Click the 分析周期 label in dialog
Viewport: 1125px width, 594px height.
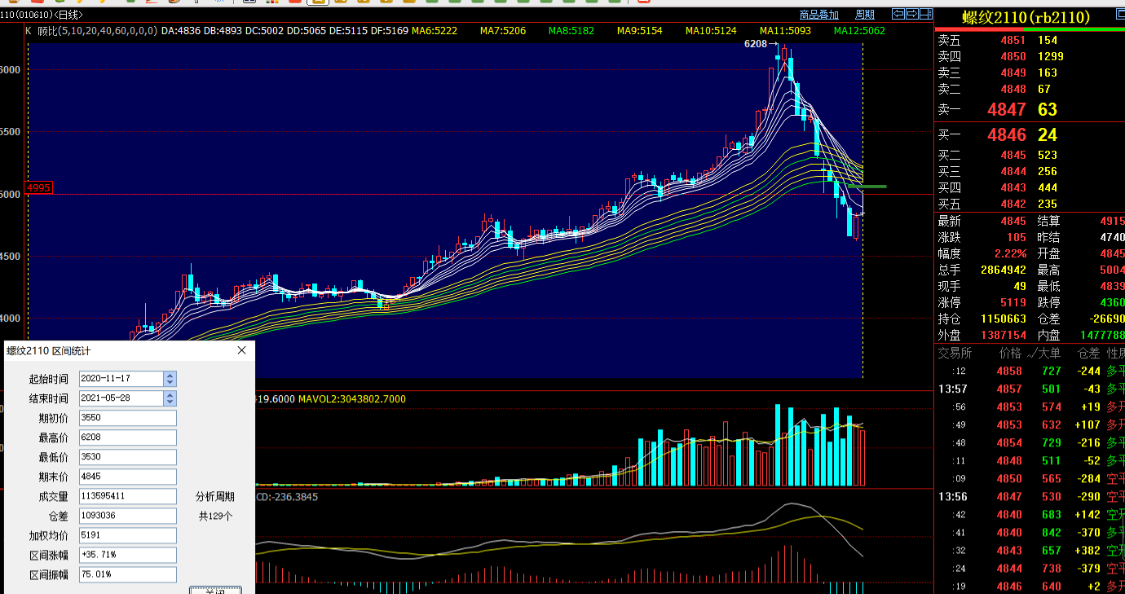click(215, 496)
